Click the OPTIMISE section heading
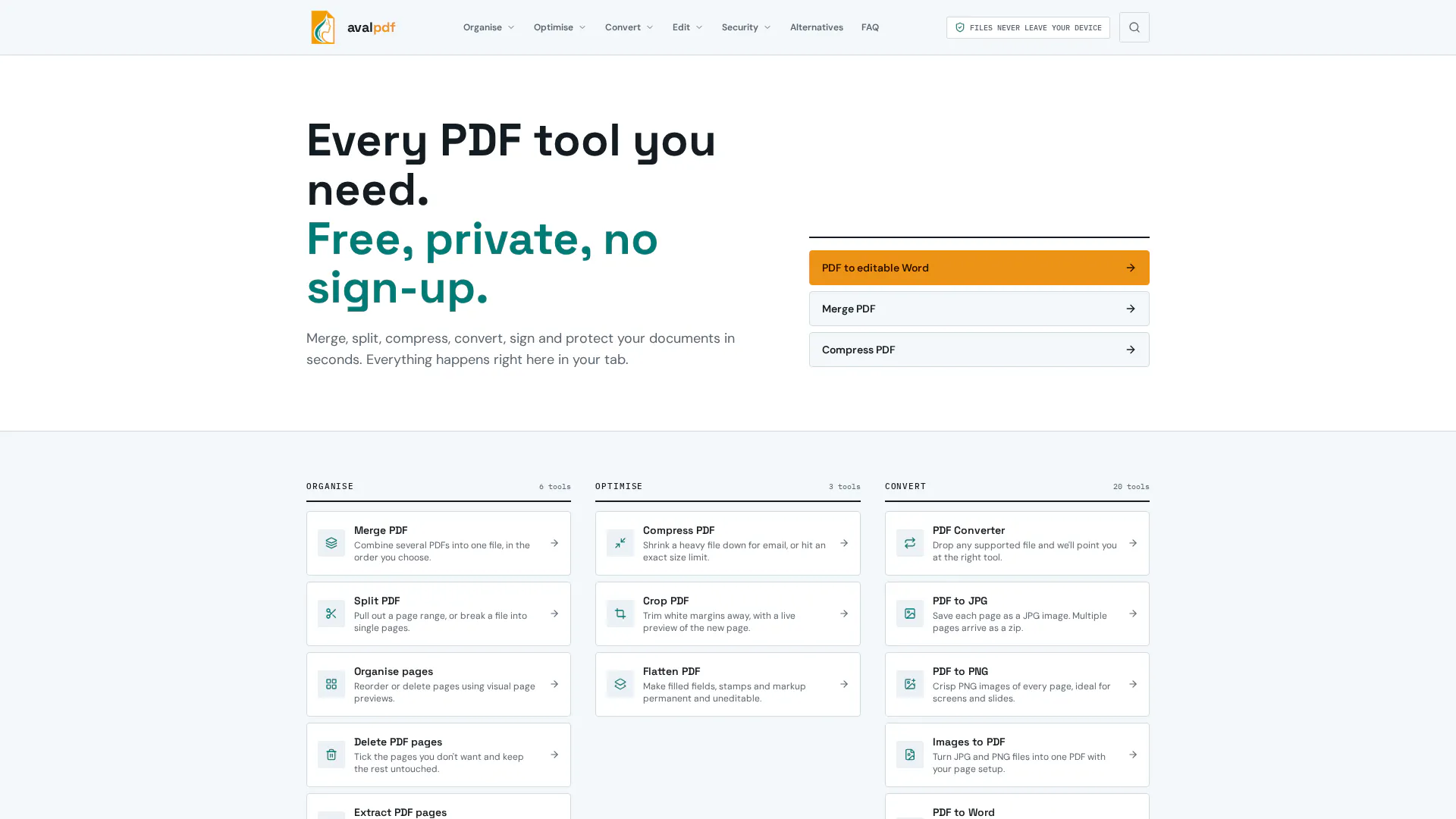The image size is (1456, 819). (x=619, y=486)
